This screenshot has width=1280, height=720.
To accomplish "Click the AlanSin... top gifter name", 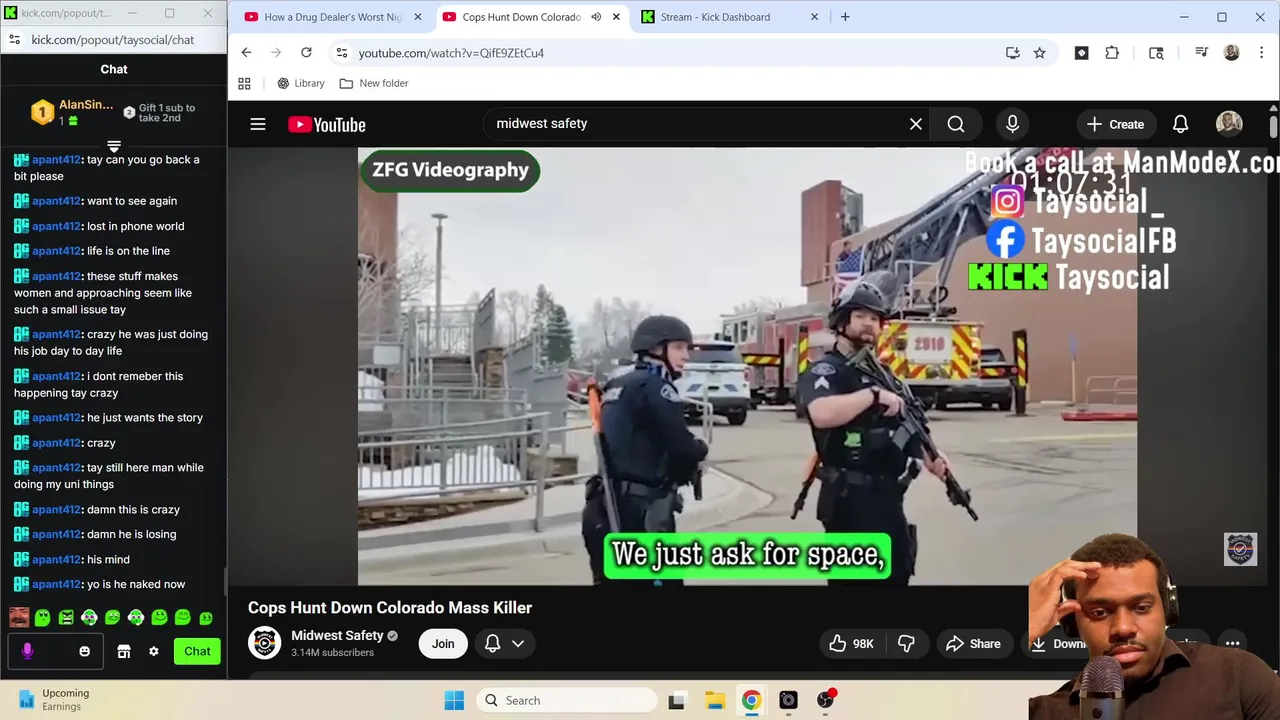I will point(86,105).
